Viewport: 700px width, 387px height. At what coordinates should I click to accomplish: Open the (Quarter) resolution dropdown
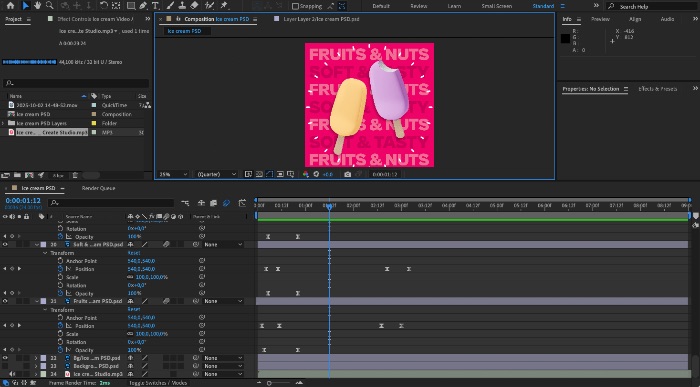point(217,174)
